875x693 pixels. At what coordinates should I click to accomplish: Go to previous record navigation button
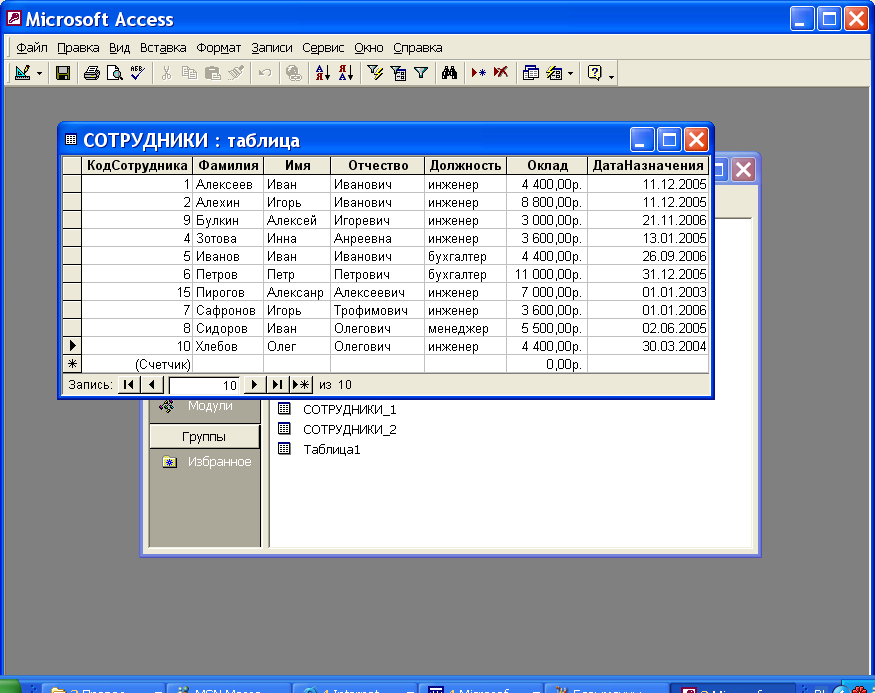click(152, 384)
